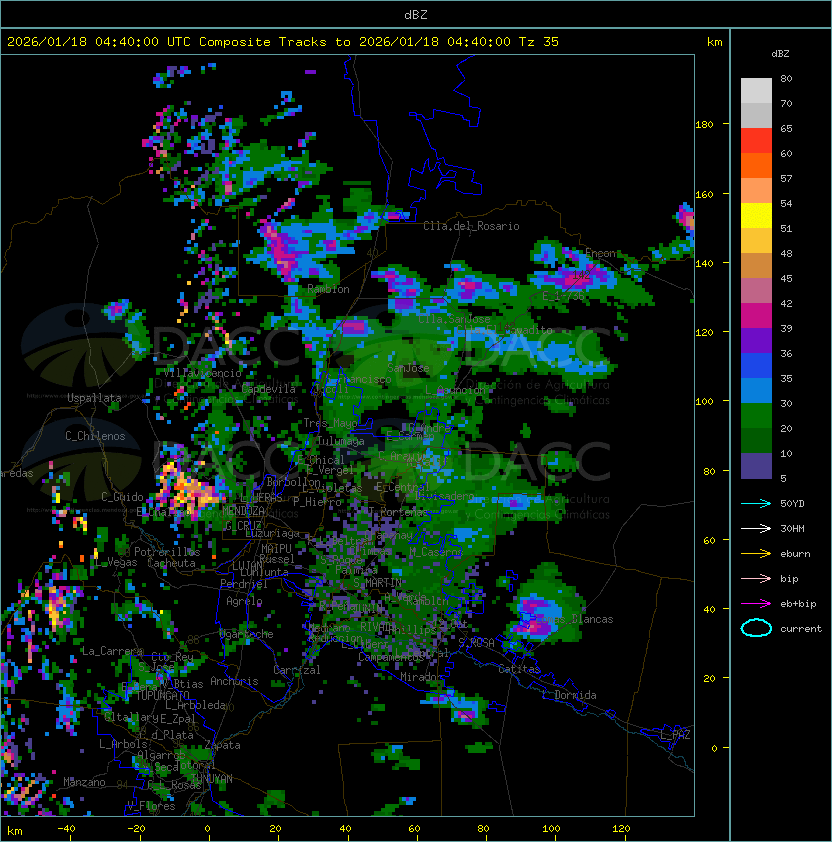Click the Zapata place label
832x842 pixels.
(222, 745)
